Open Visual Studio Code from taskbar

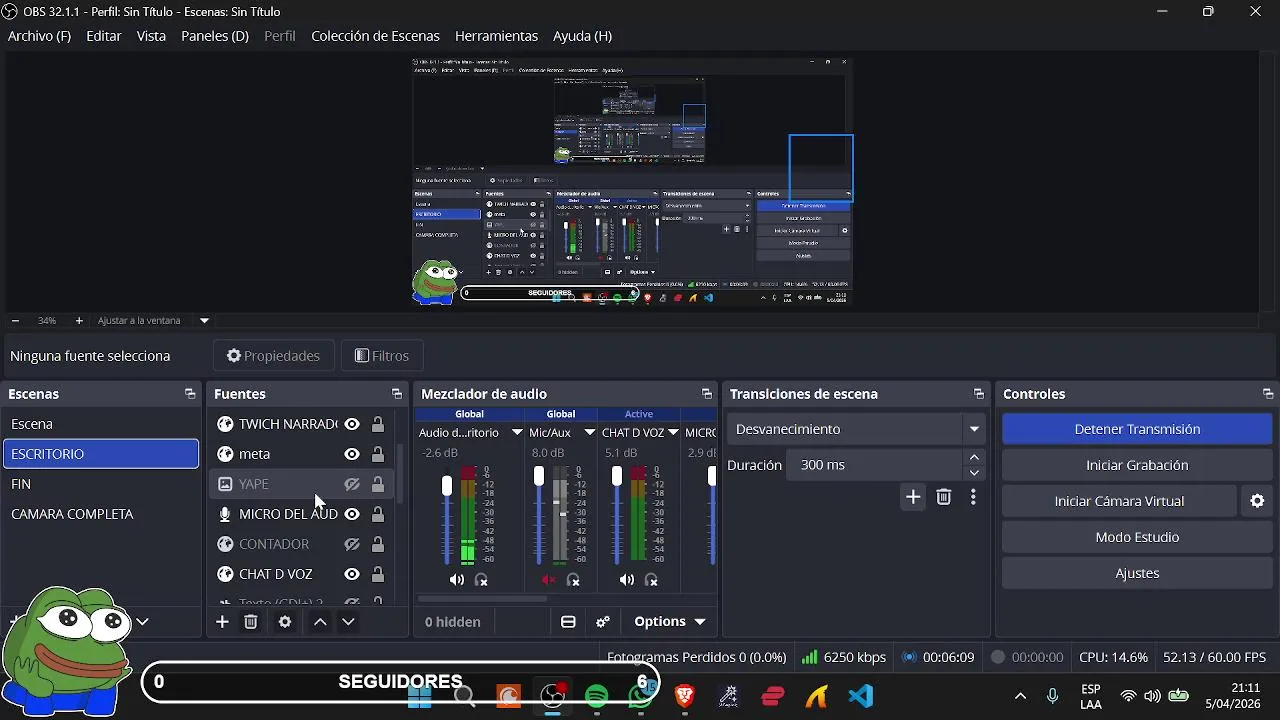pyautogui.click(x=861, y=696)
